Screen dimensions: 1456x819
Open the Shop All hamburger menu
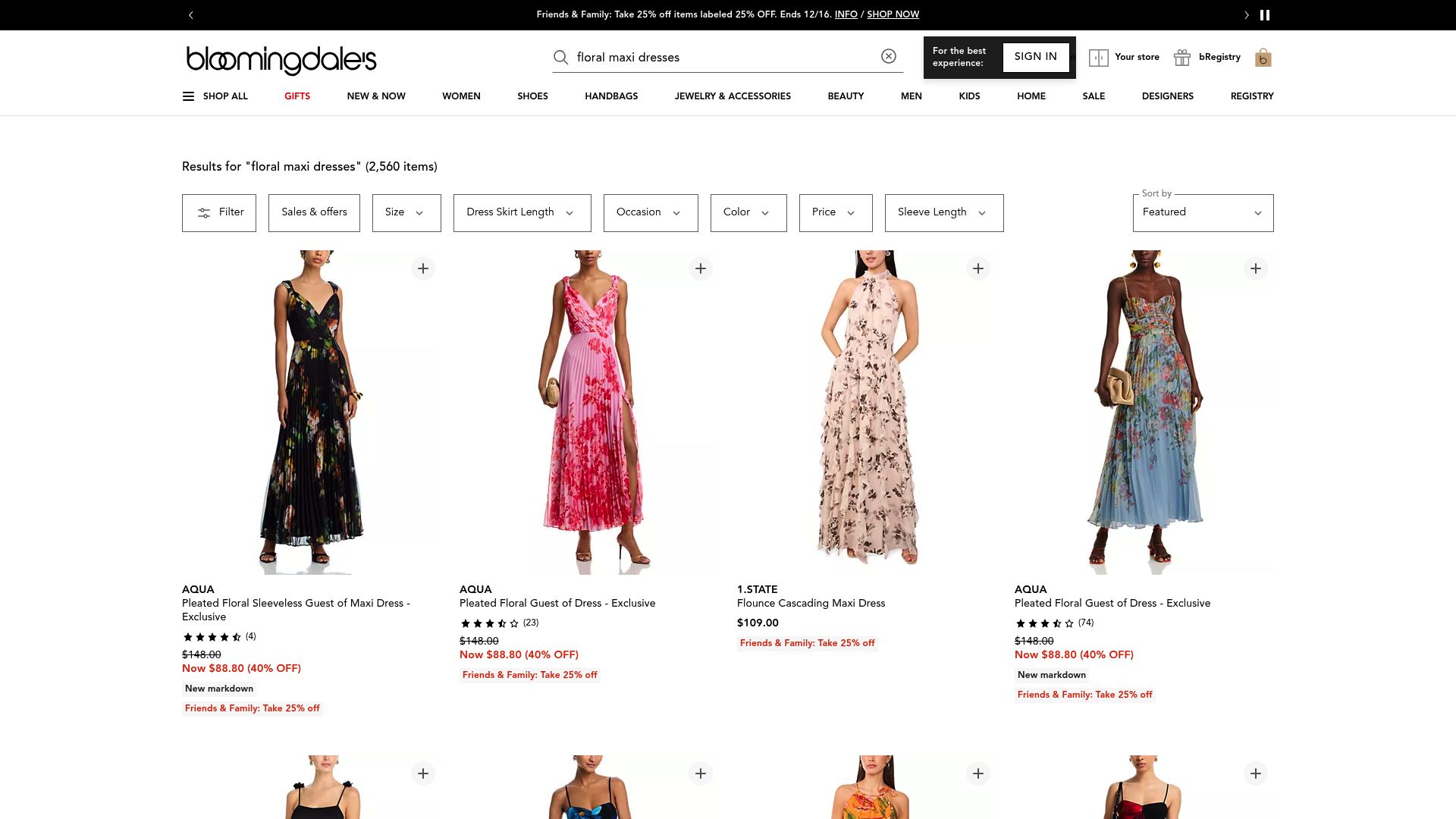point(188,96)
